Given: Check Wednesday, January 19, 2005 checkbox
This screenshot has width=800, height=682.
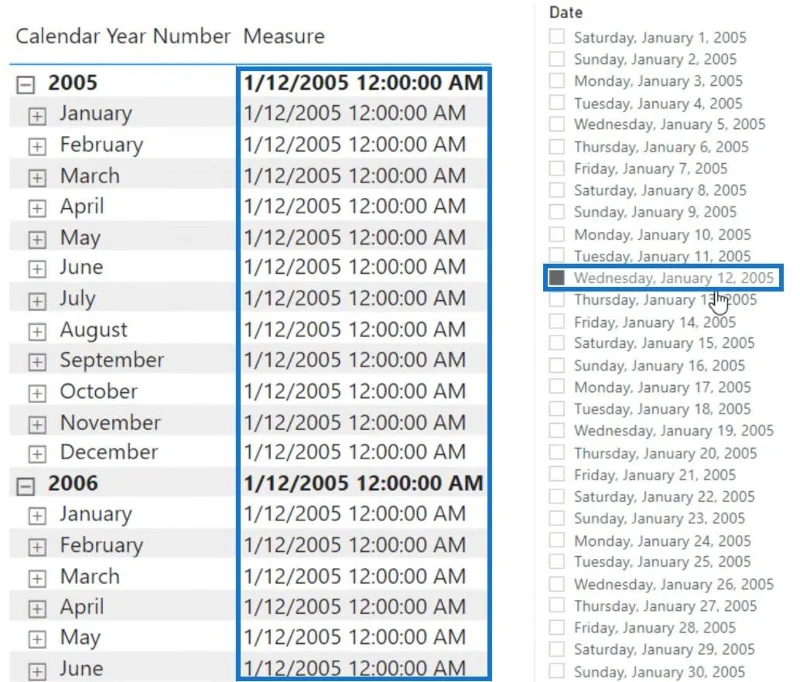Looking at the screenshot, I should click(557, 431).
